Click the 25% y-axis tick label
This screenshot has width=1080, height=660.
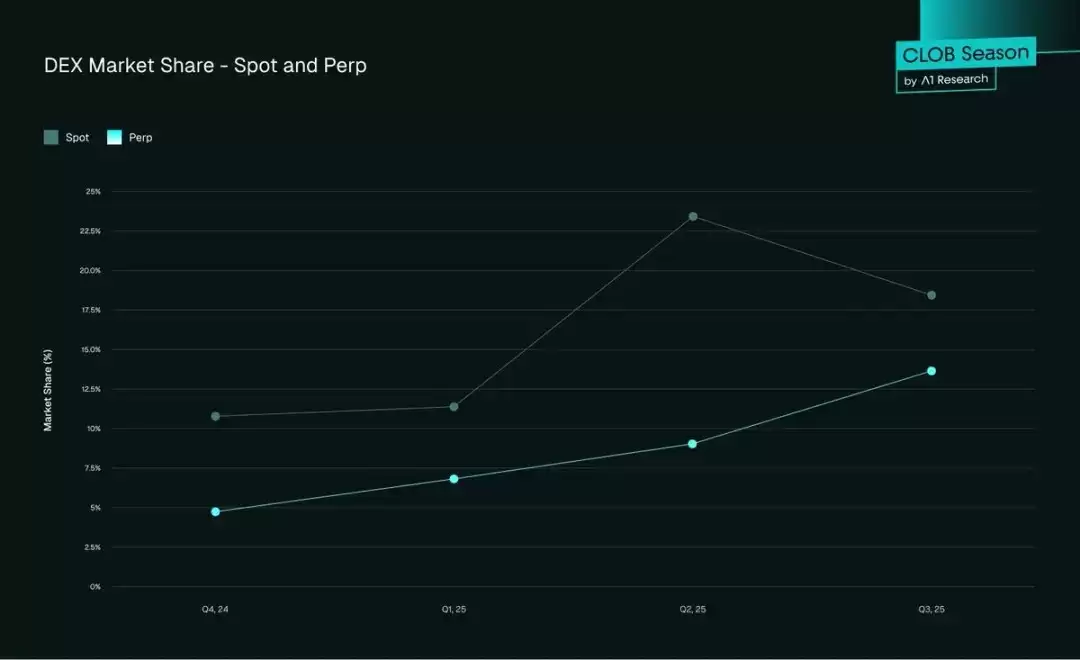(x=93, y=192)
